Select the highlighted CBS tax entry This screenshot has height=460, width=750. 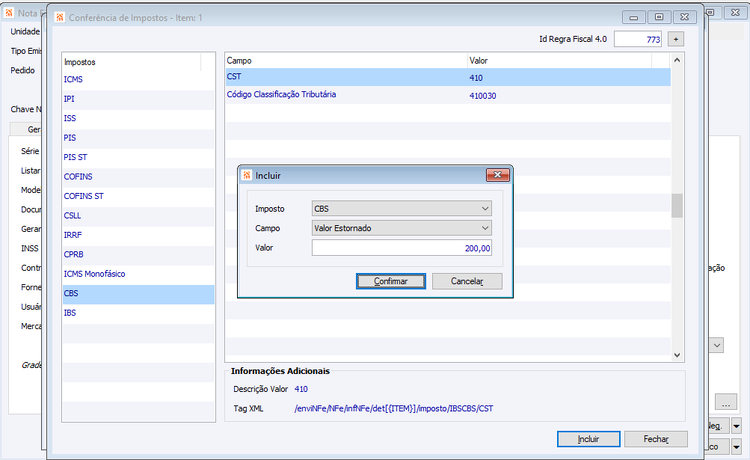pyautogui.click(x=138, y=294)
